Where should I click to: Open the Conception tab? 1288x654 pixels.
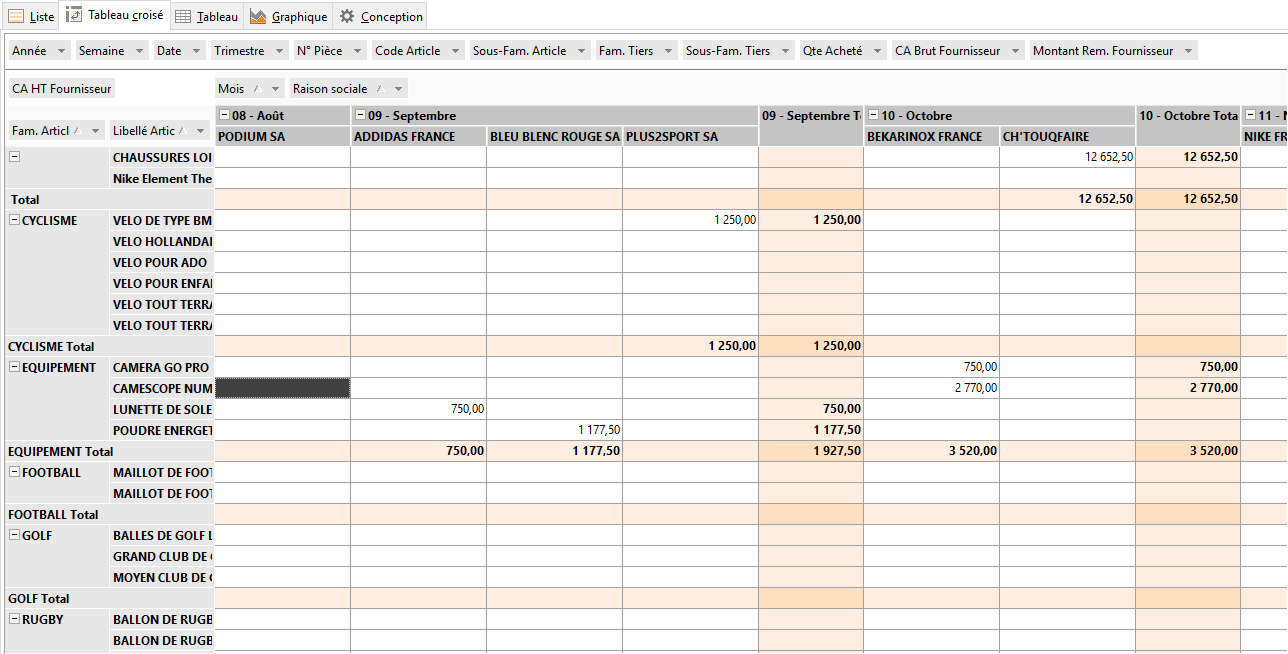tap(381, 16)
